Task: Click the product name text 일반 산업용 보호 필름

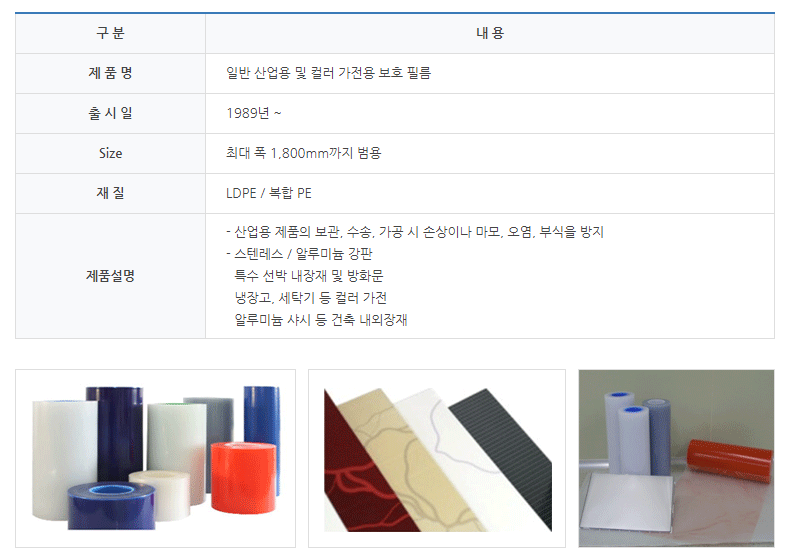Action: [328, 73]
